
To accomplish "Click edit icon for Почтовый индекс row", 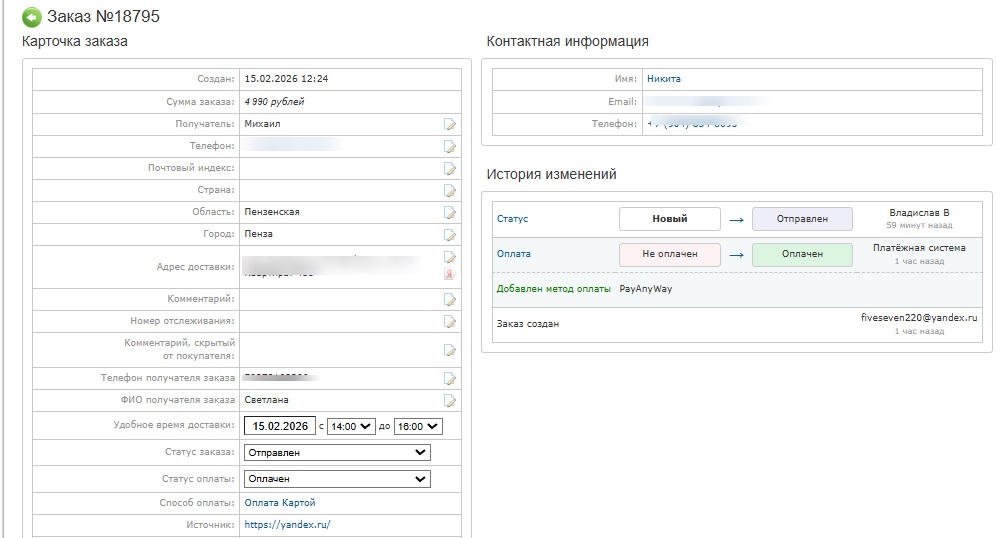I will pyautogui.click(x=450, y=168).
